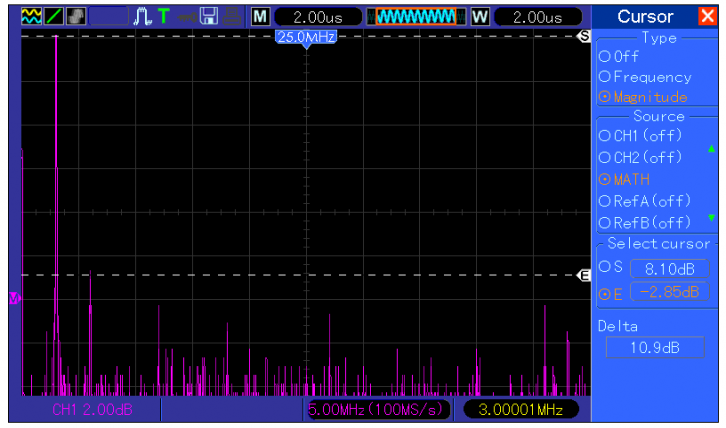Click the CH1 2.00dB scale readout
This screenshot has height=428, width=726.
click(x=91, y=410)
